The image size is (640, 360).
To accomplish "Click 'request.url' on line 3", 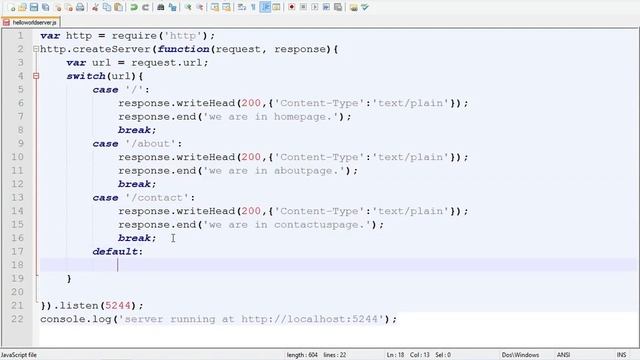I will (x=167, y=62).
